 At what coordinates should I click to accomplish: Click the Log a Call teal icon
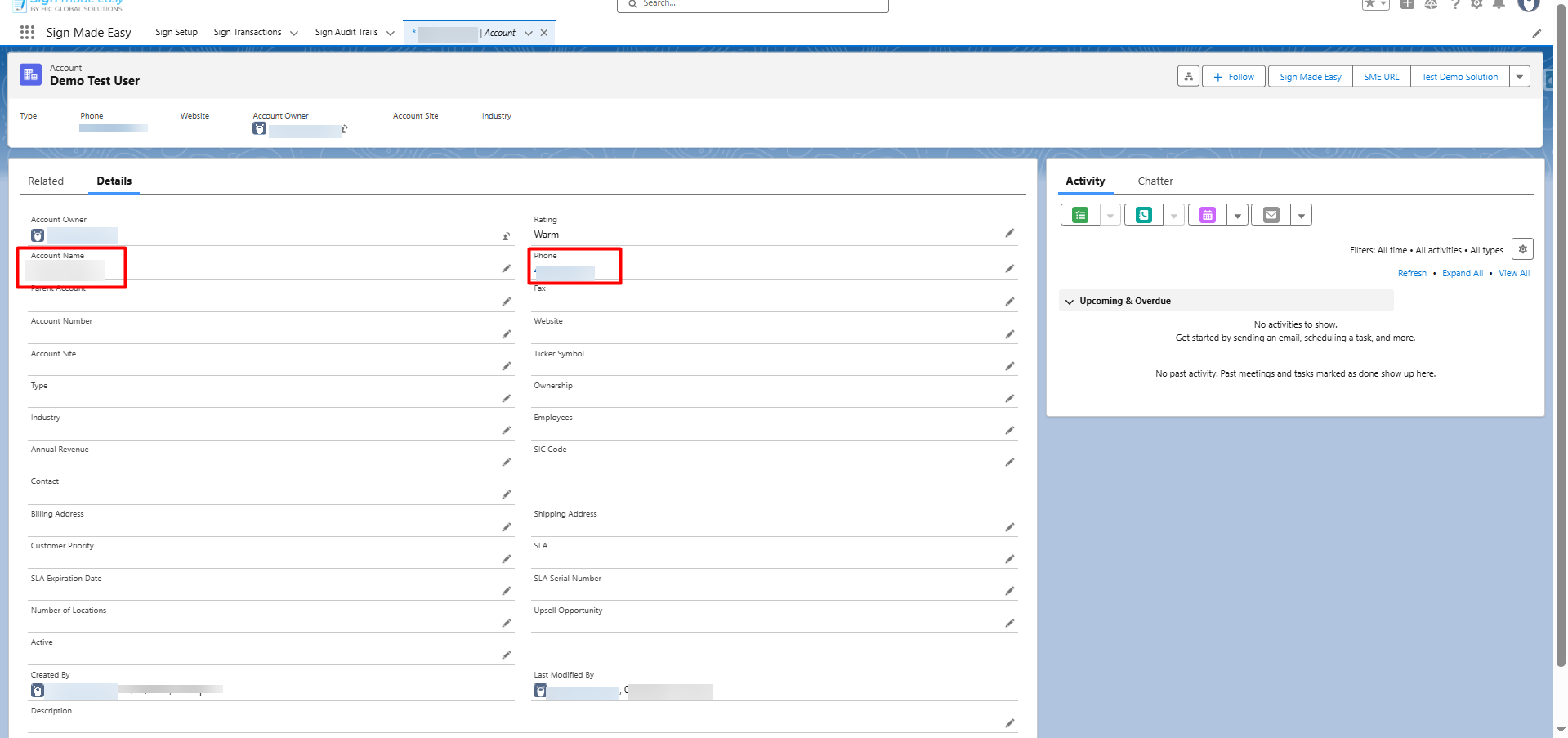coord(1143,215)
